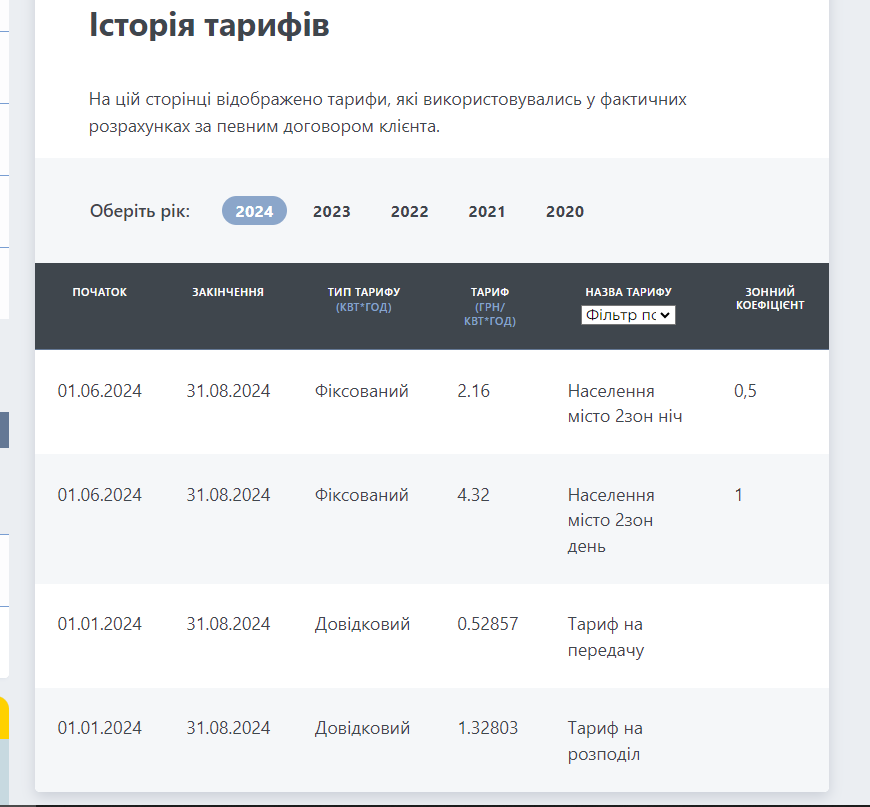
Task: Switch to year 2023
Action: tap(332, 211)
